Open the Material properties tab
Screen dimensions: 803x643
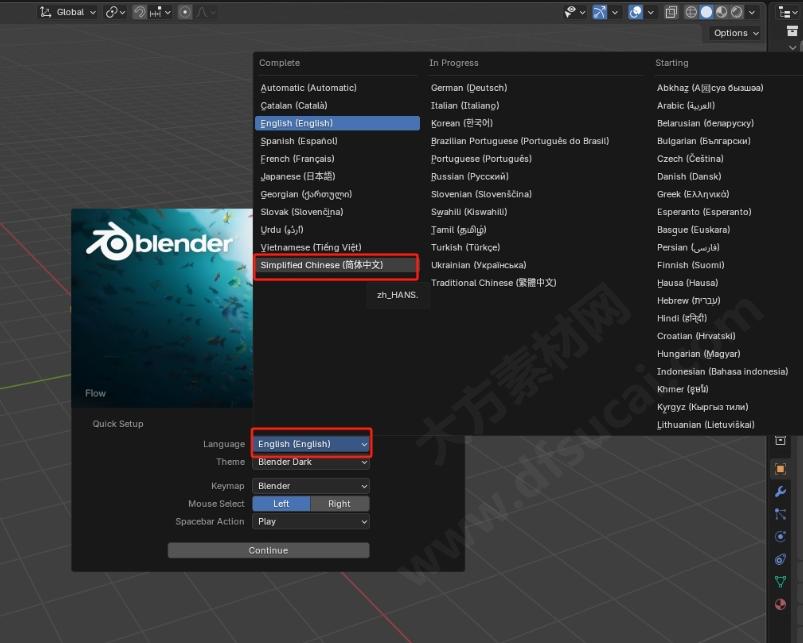[x=780, y=604]
